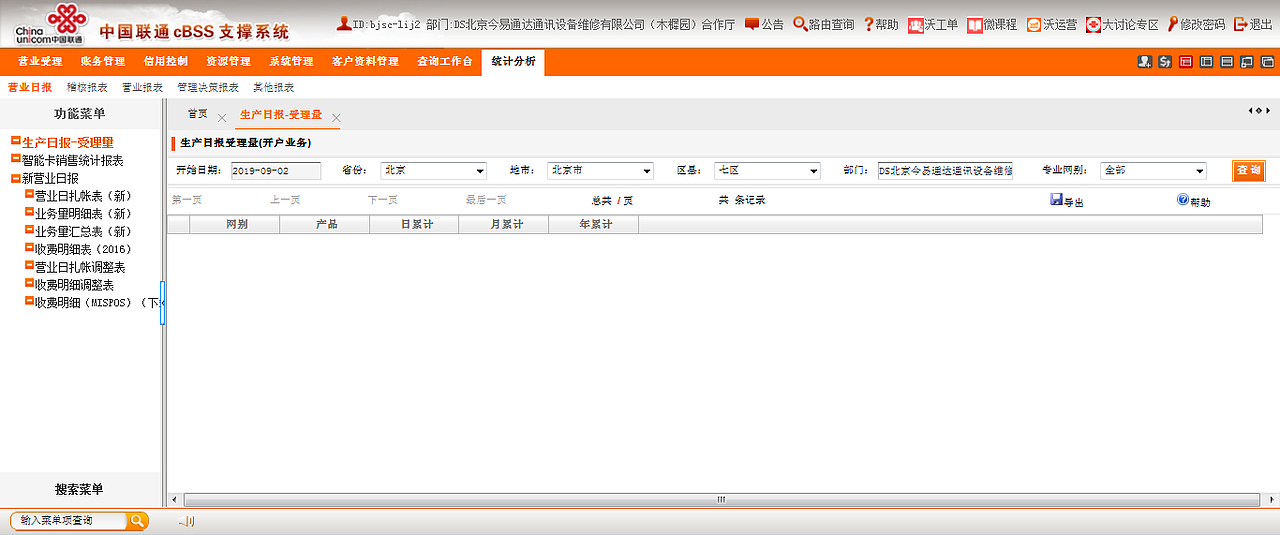Open 智能卡销售统计报表 tree item

(73, 160)
